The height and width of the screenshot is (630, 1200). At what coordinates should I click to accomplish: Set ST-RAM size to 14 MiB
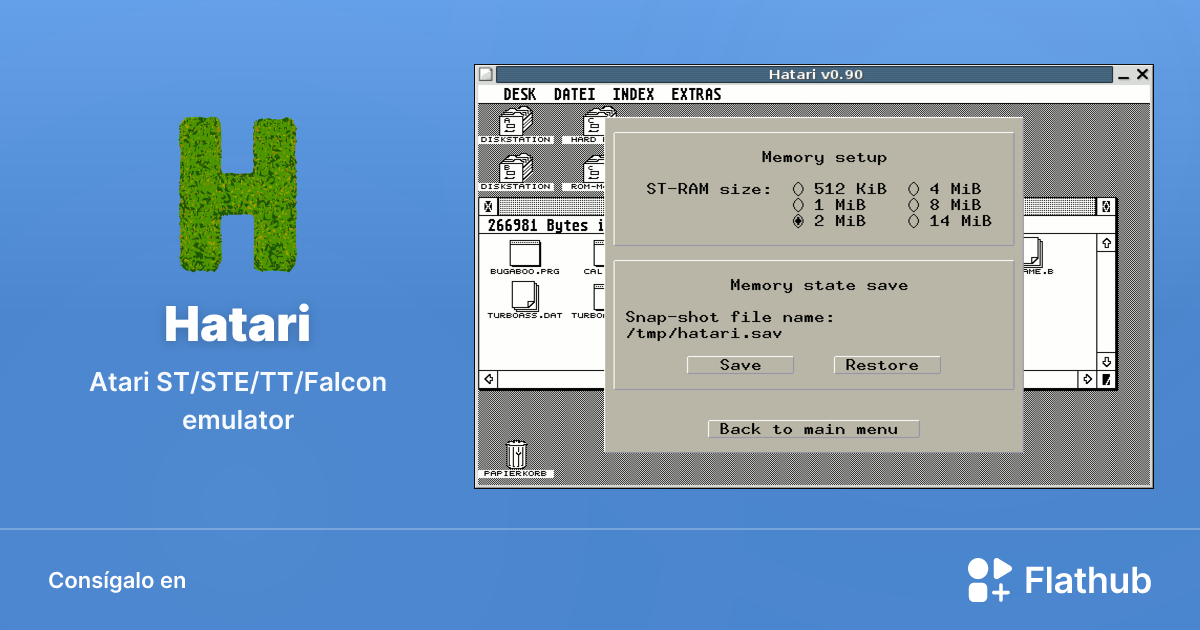click(913, 221)
